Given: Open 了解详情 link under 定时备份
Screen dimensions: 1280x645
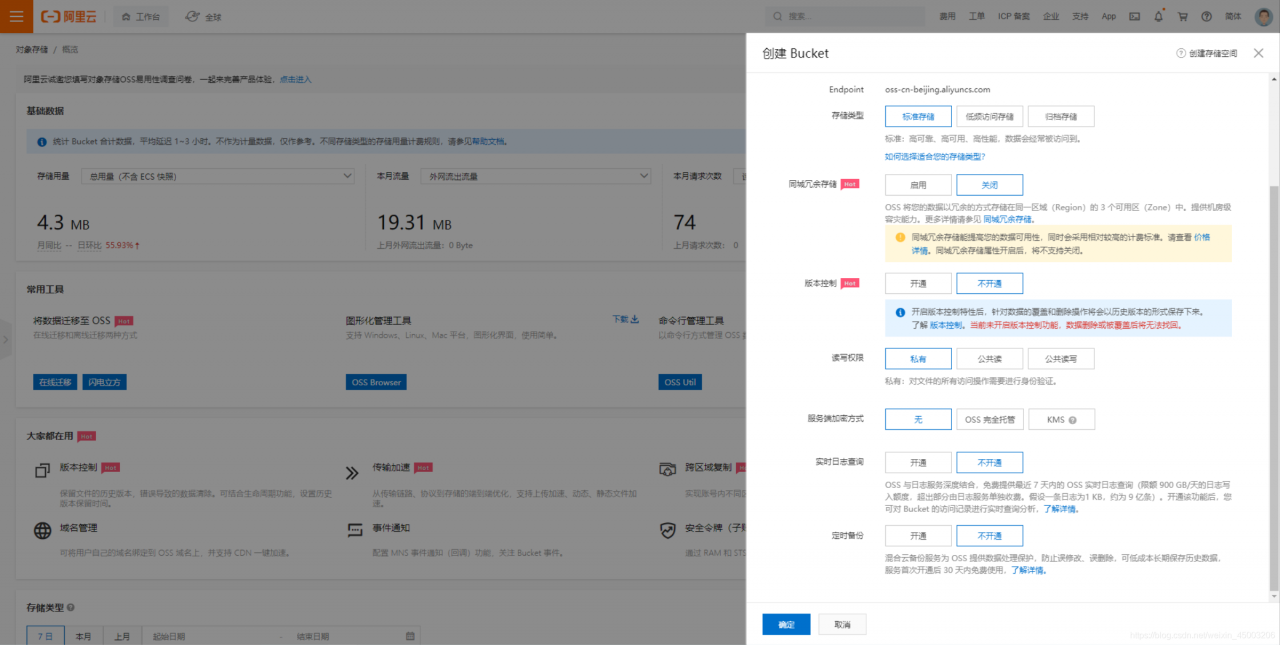Looking at the screenshot, I should [1028, 570].
